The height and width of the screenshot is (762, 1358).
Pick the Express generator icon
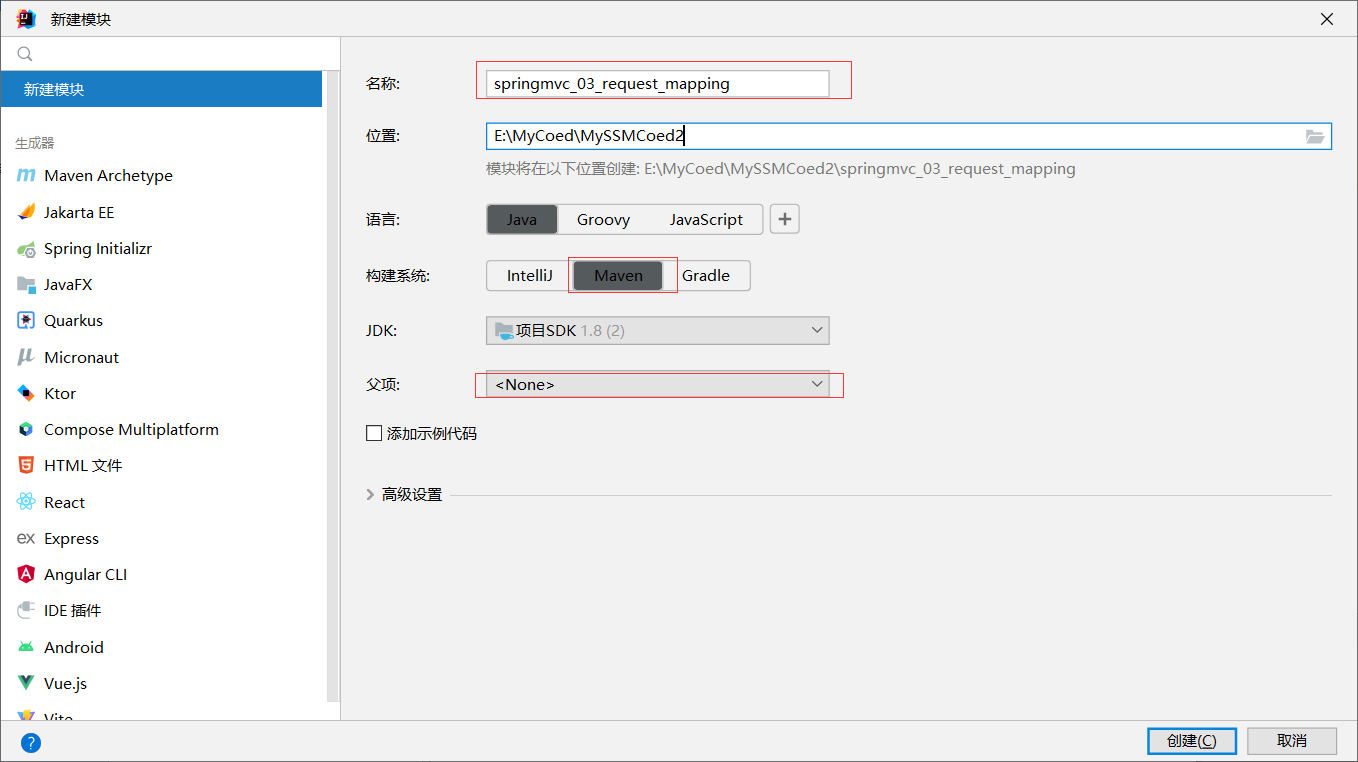click(x=26, y=539)
